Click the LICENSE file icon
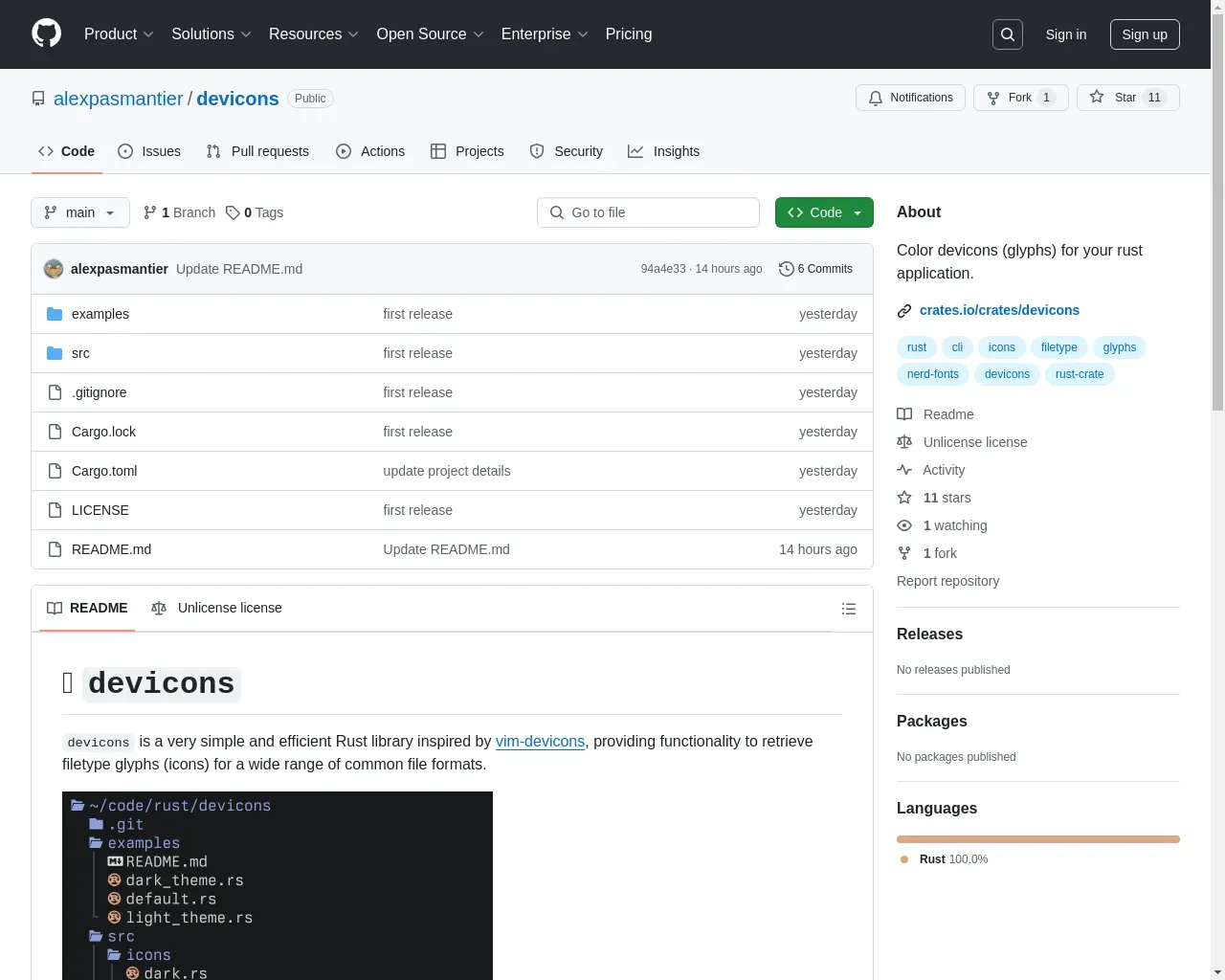 55,510
